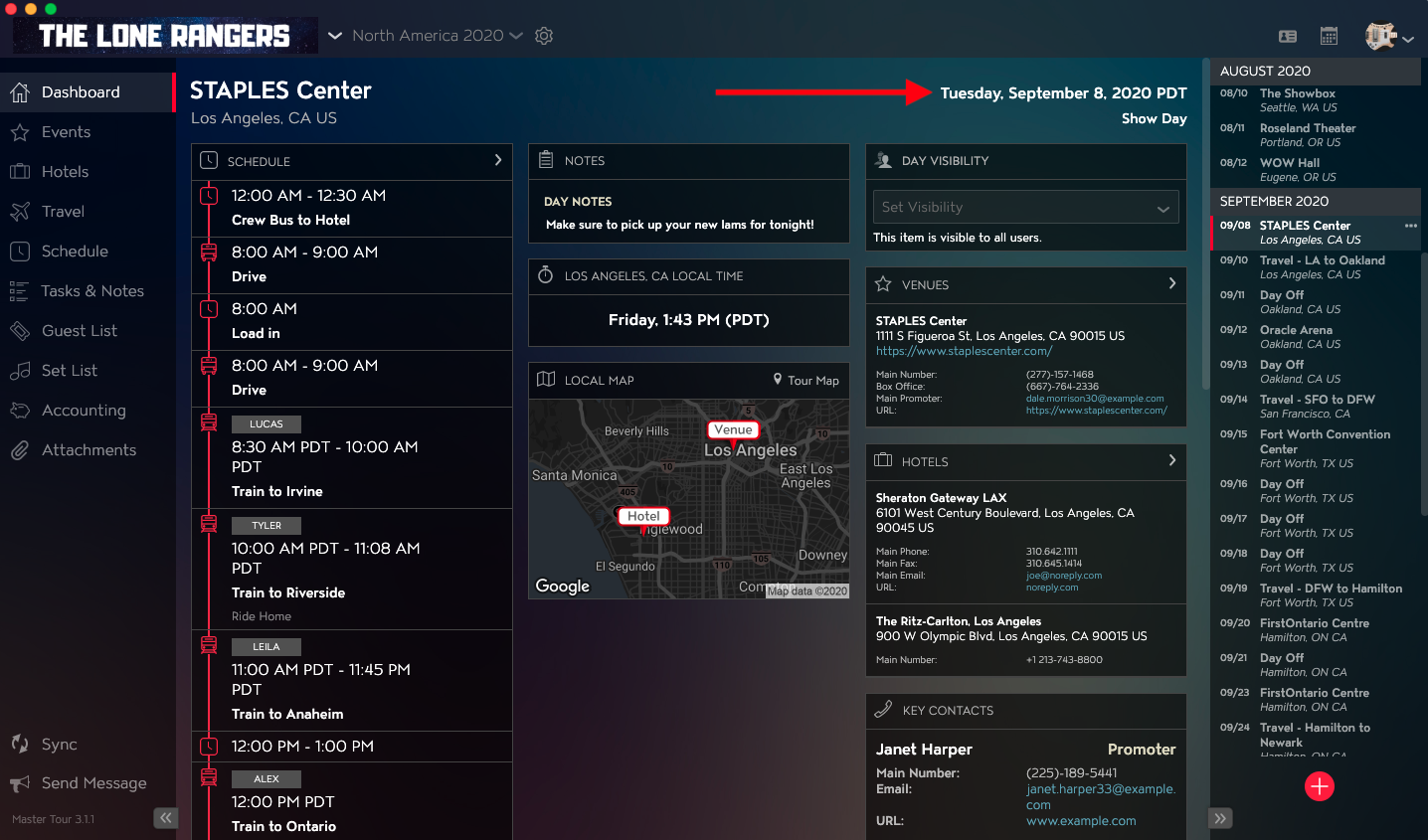Select 09/14 Travel - SFO to DFW
Screen dimensions: 1428x840
[x=1315, y=407]
